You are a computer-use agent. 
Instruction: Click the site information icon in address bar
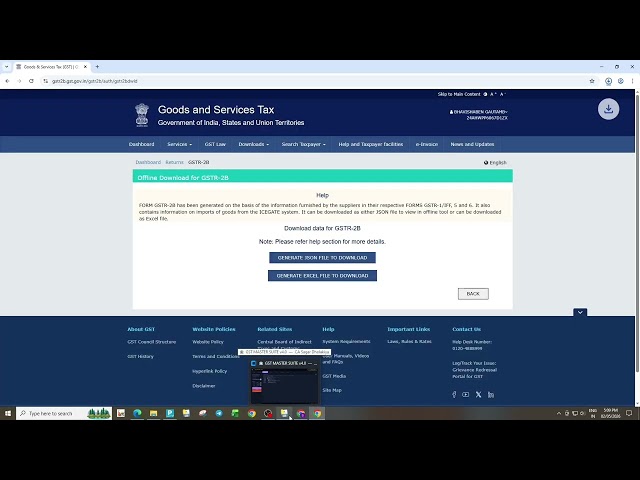tap(46, 81)
